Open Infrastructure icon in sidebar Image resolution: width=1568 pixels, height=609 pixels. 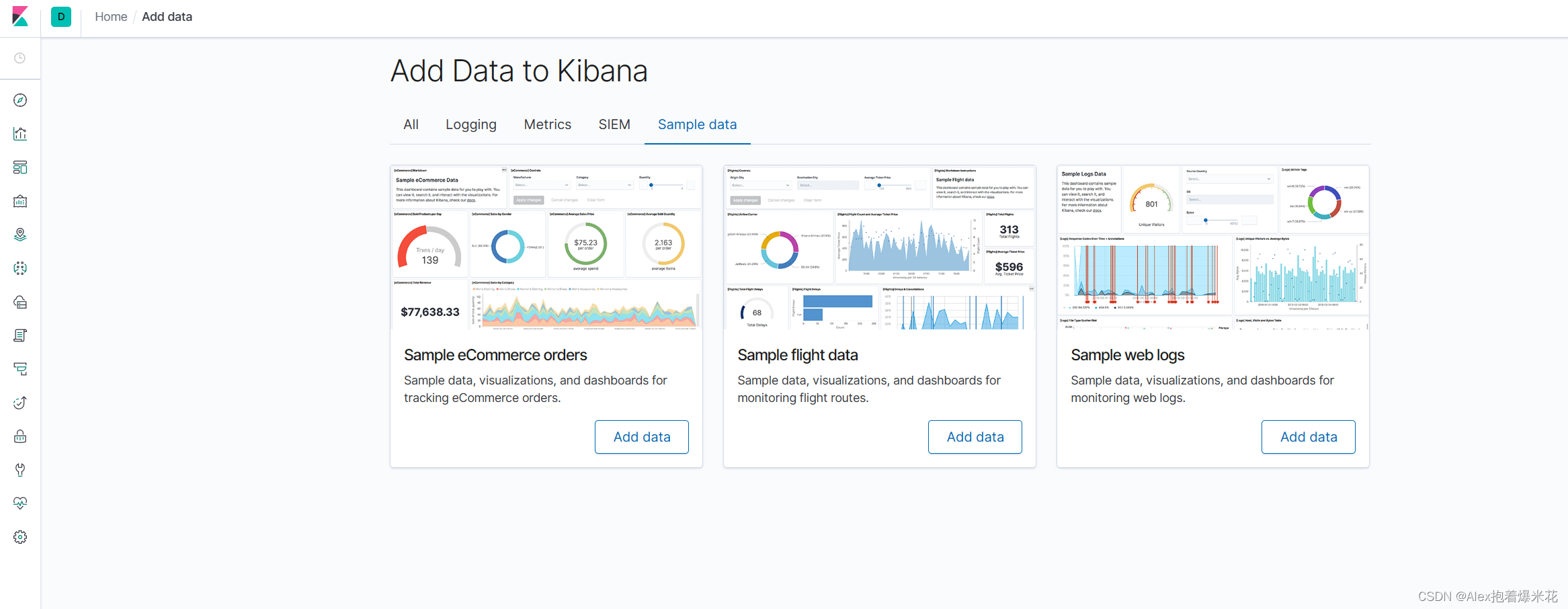[20, 302]
